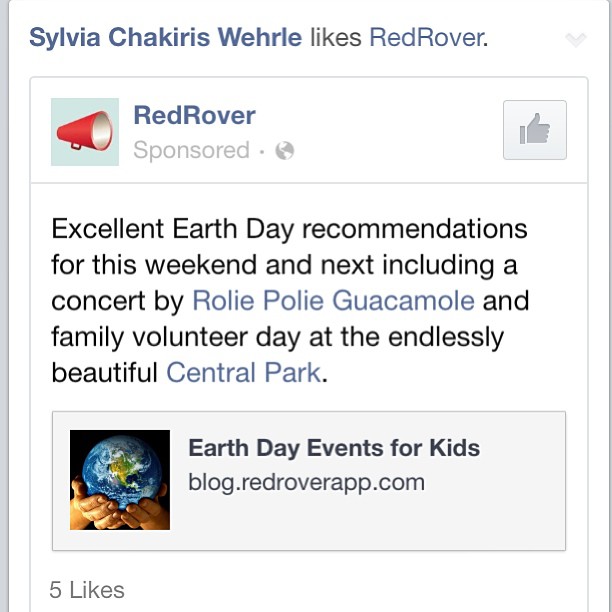Click the red megaphone page avatar
This screenshot has height=612, width=612.
point(85,132)
